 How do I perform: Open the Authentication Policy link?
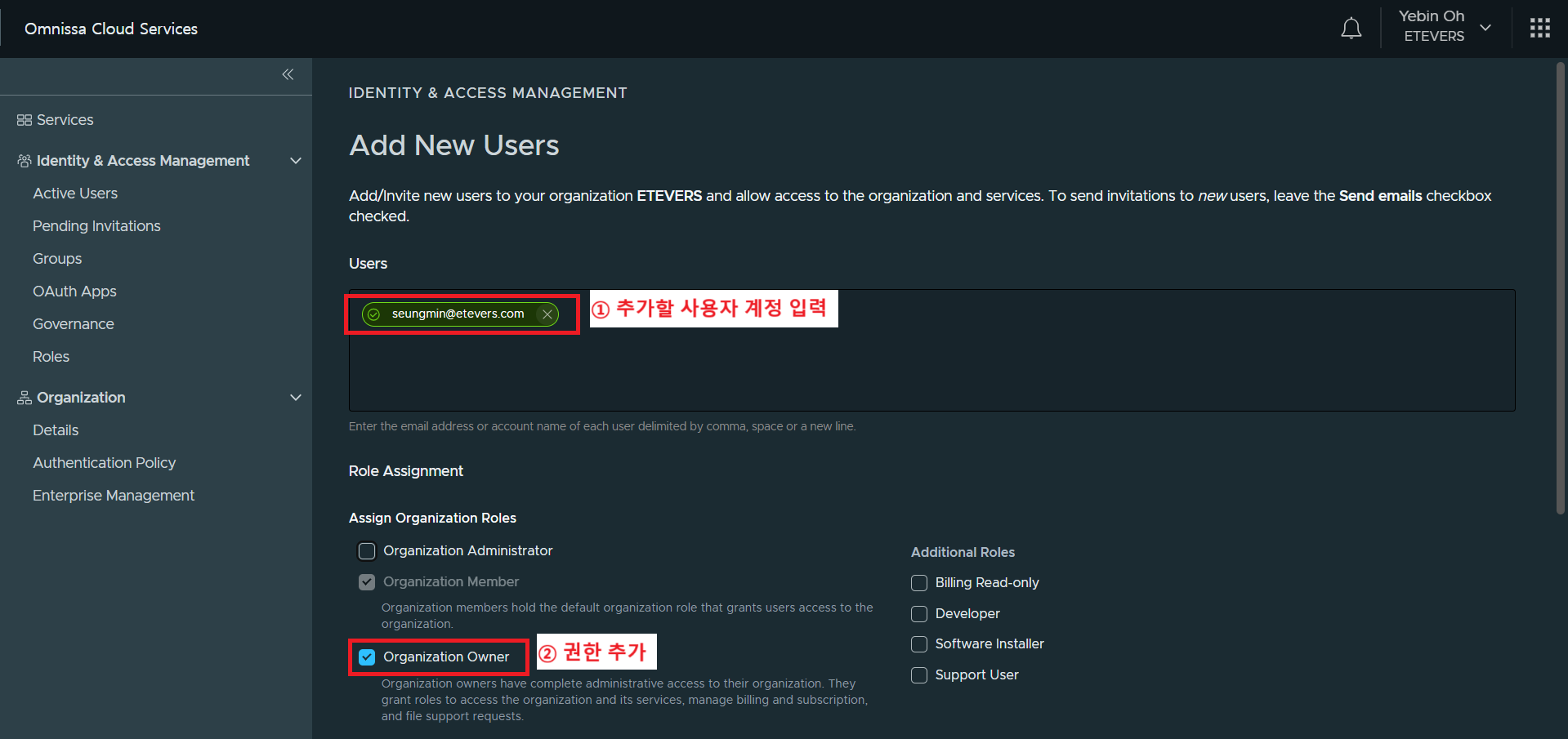click(x=104, y=463)
